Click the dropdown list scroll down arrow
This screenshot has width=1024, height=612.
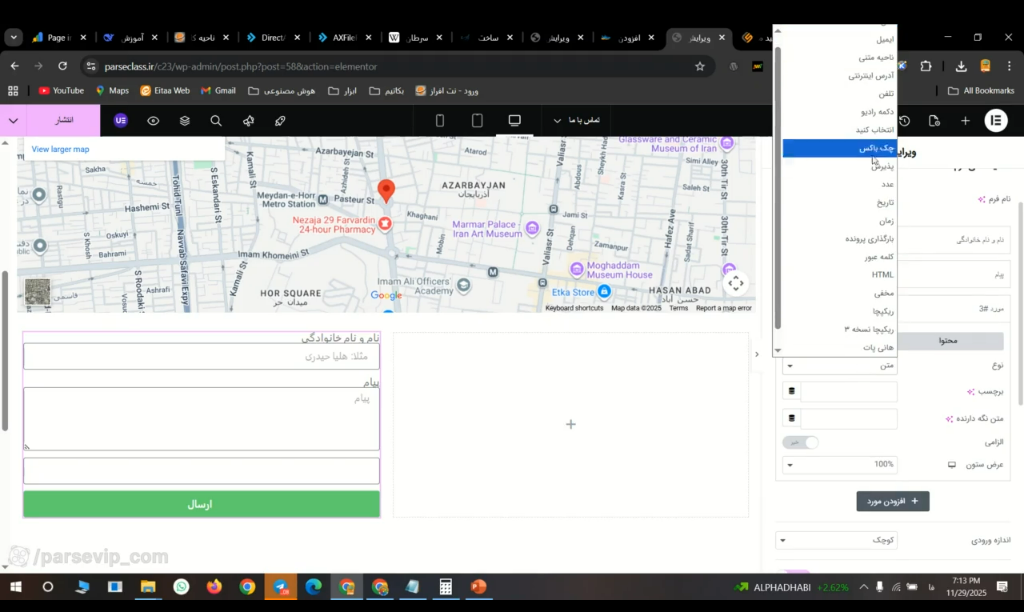777,351
